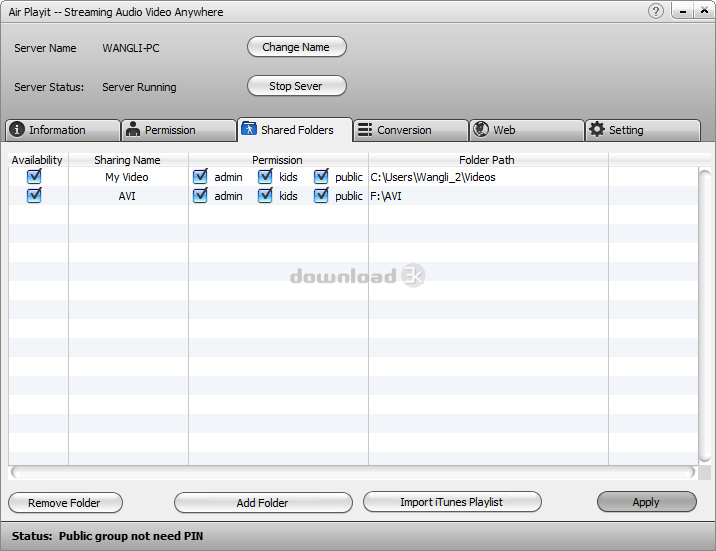Image resolution: width=716 pixels, height=551 pixels.
Task: Uncheck public permission for My Video
Action: tap(321, 176)
